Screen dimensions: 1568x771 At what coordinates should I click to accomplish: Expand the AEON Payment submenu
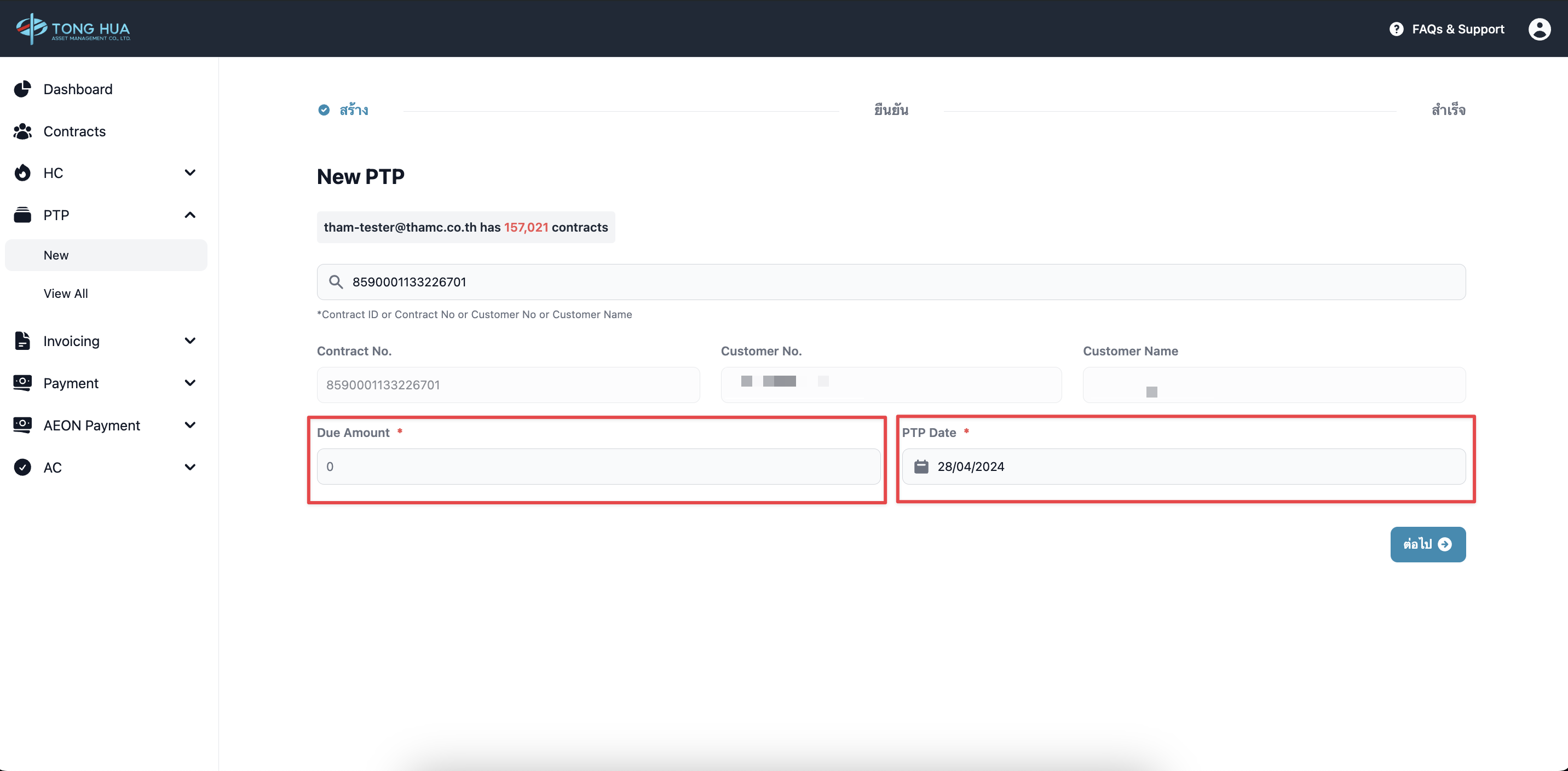[190, 425]
